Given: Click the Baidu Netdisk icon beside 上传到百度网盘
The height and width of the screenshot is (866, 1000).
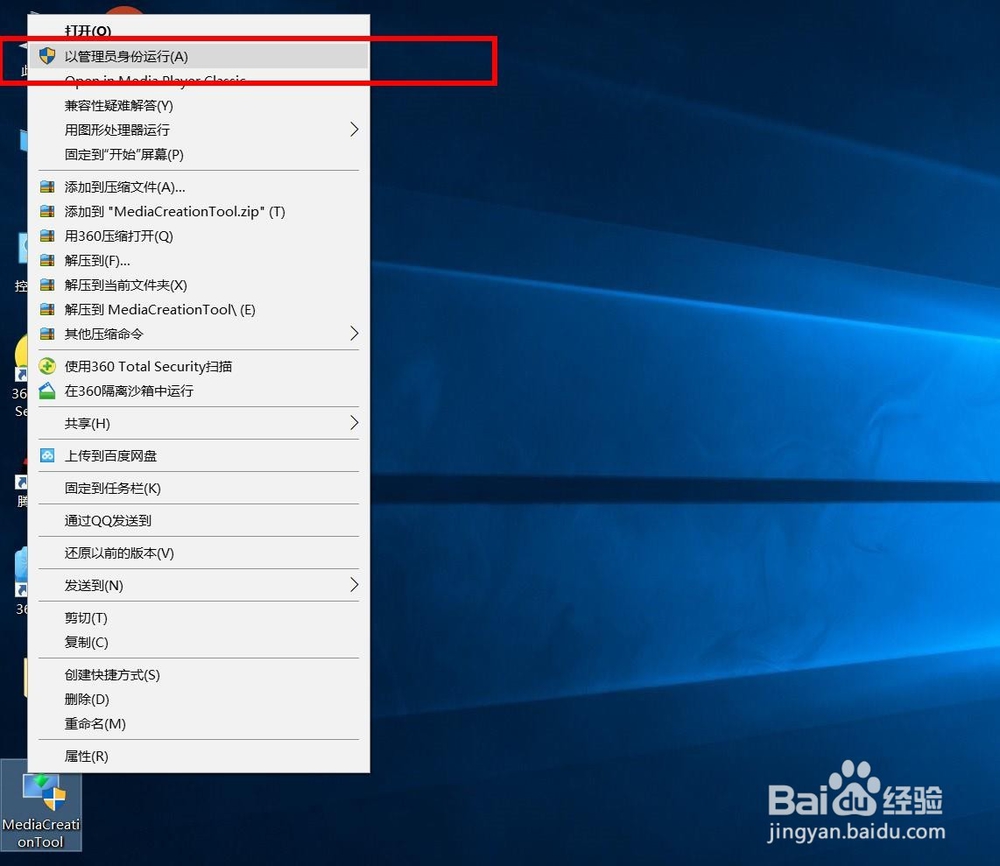Looking at the screenshot, I should click(x=47, y=455).
